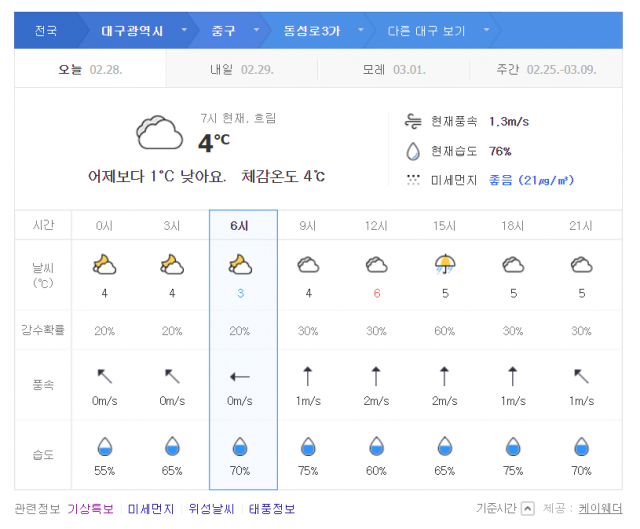Switch to the 모레 03.01. tab
The width and height of the screenshot is (640, 529).
coord(394,69)
